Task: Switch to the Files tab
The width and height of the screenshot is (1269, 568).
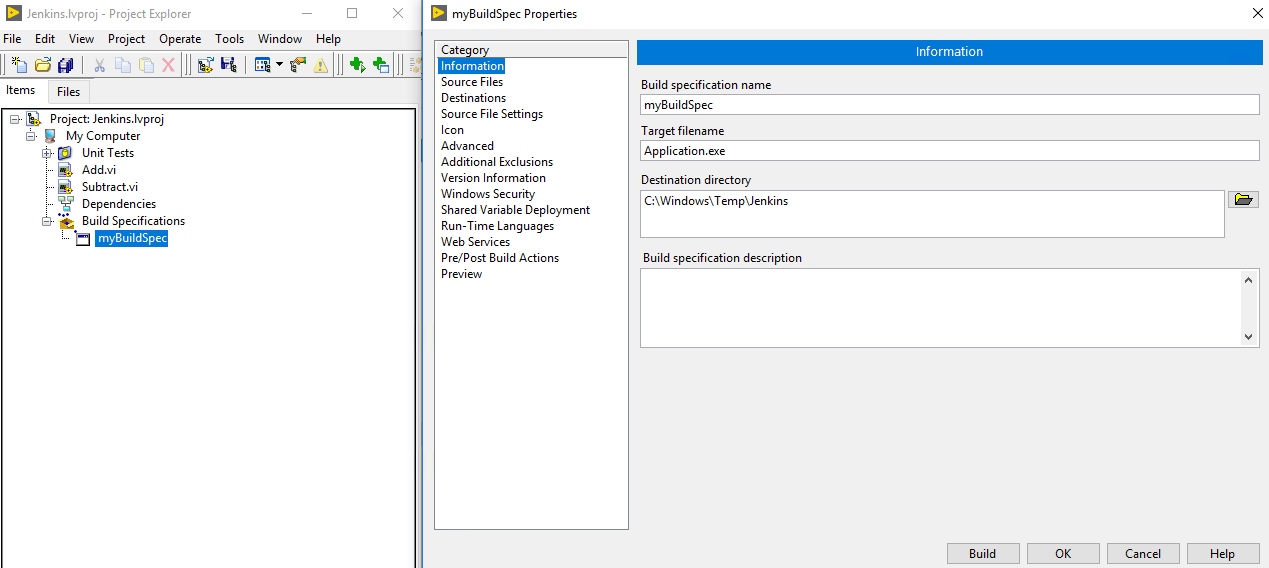Action: click(x=69, y=92)
